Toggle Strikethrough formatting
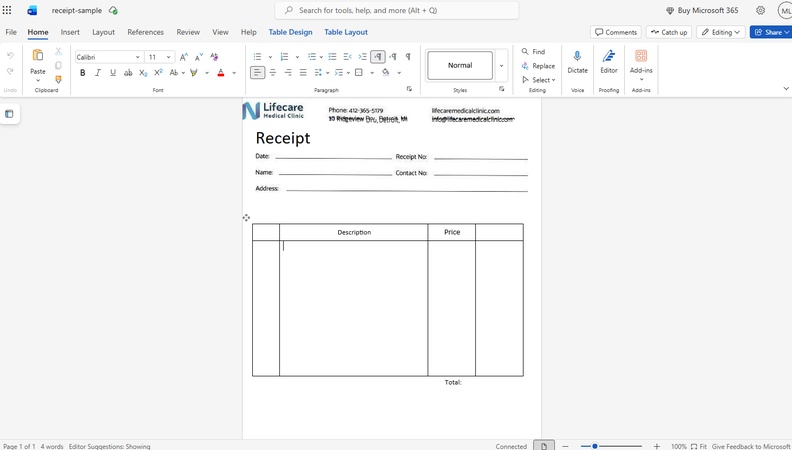The height and width of the screenshot is (450, 792). (128, 73)
